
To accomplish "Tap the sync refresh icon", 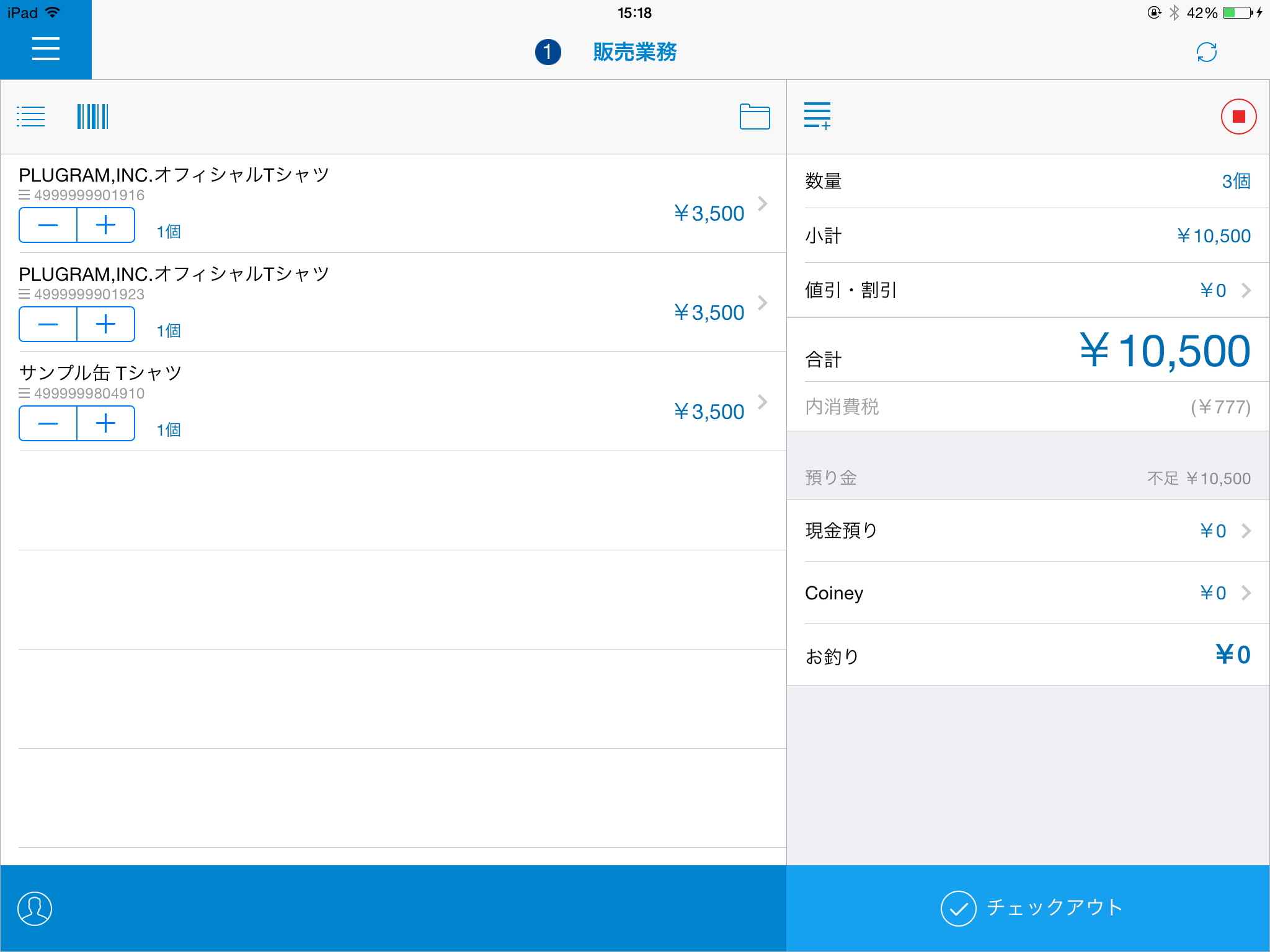I will click(1206, 52).
